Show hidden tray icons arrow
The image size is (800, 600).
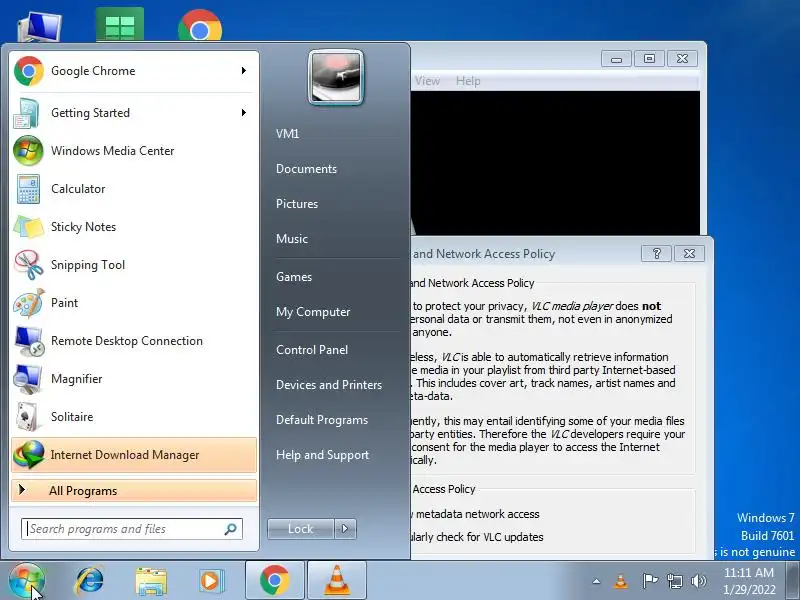[x=596, y=581]
